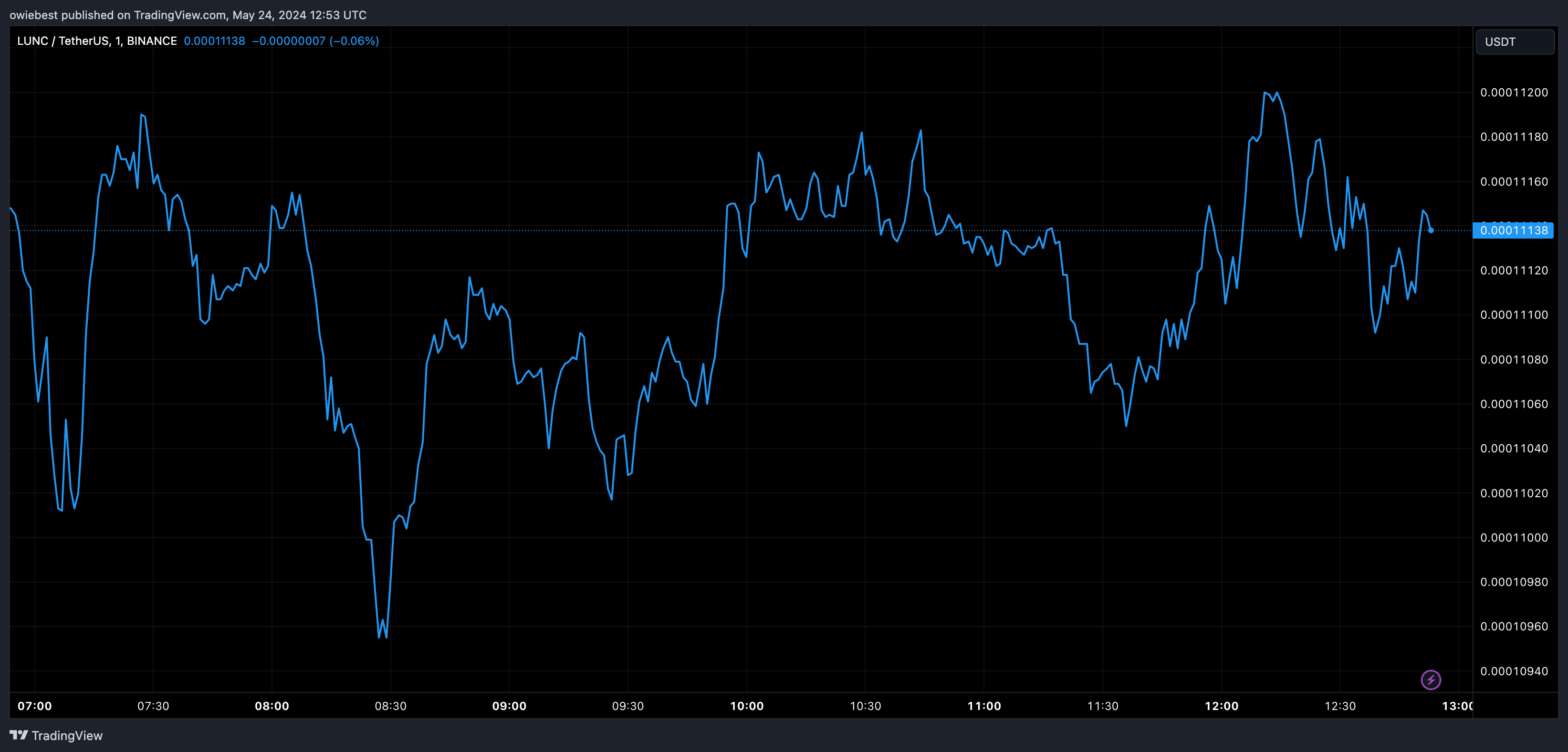
Task: Select the 12:00 time axis label
Action: pyautogui.click(x=1221, y=706)
